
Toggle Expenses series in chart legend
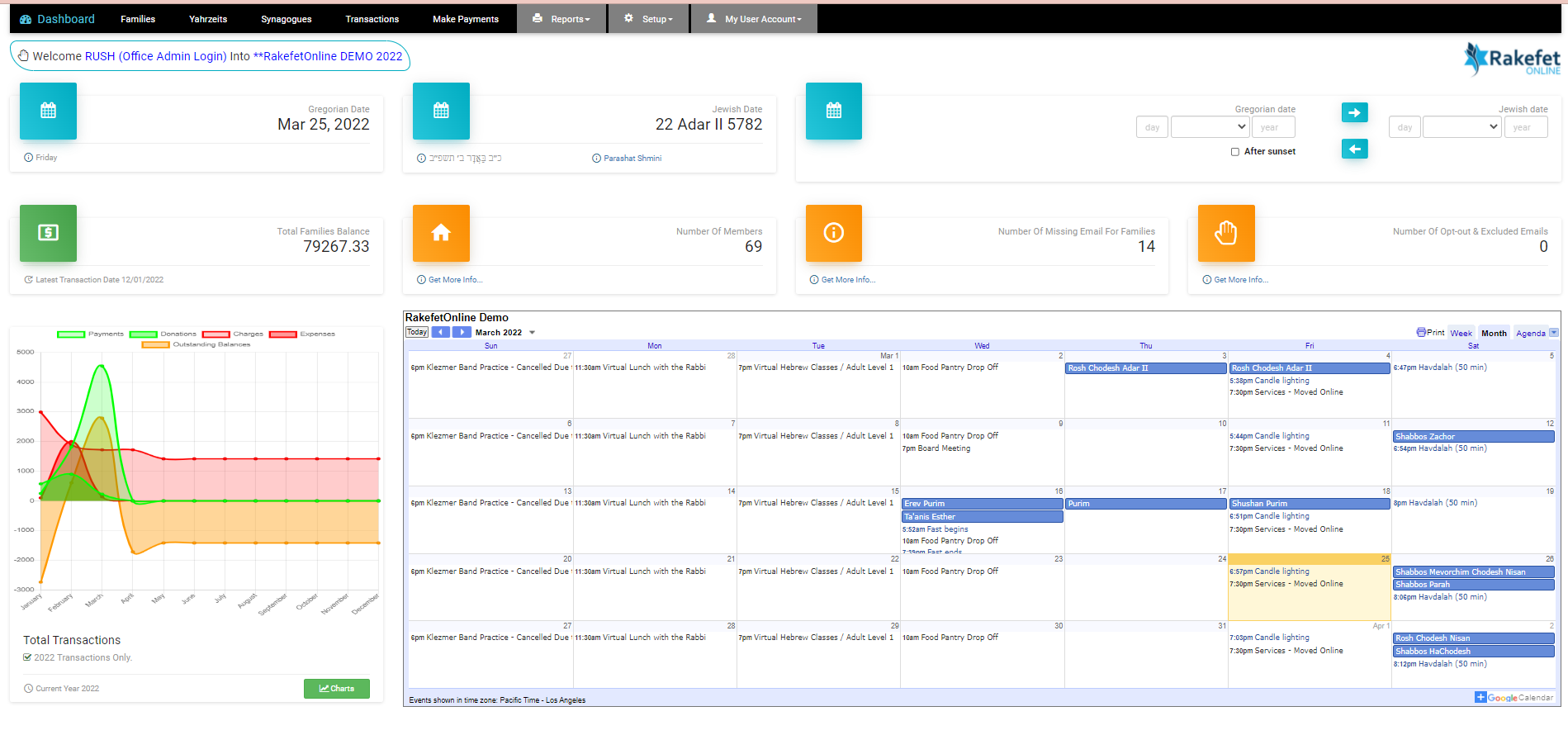tap(302, 334)
